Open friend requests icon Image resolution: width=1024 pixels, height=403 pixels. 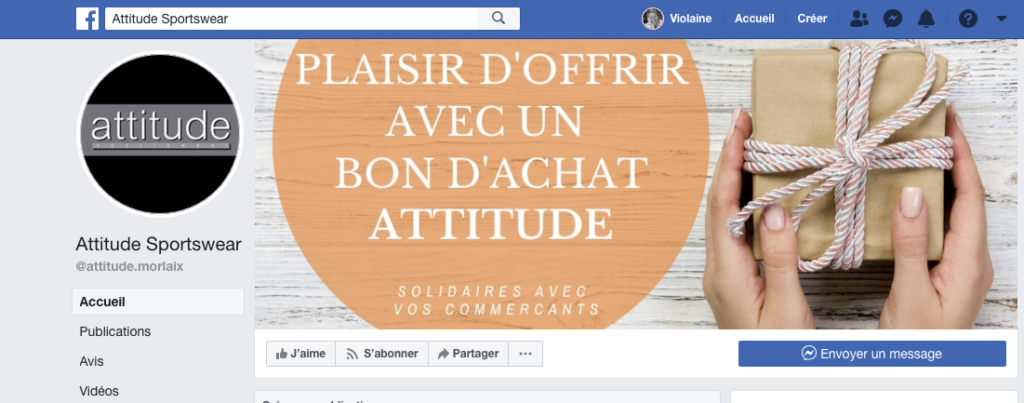pyautogui.click(x=859, y=19)
